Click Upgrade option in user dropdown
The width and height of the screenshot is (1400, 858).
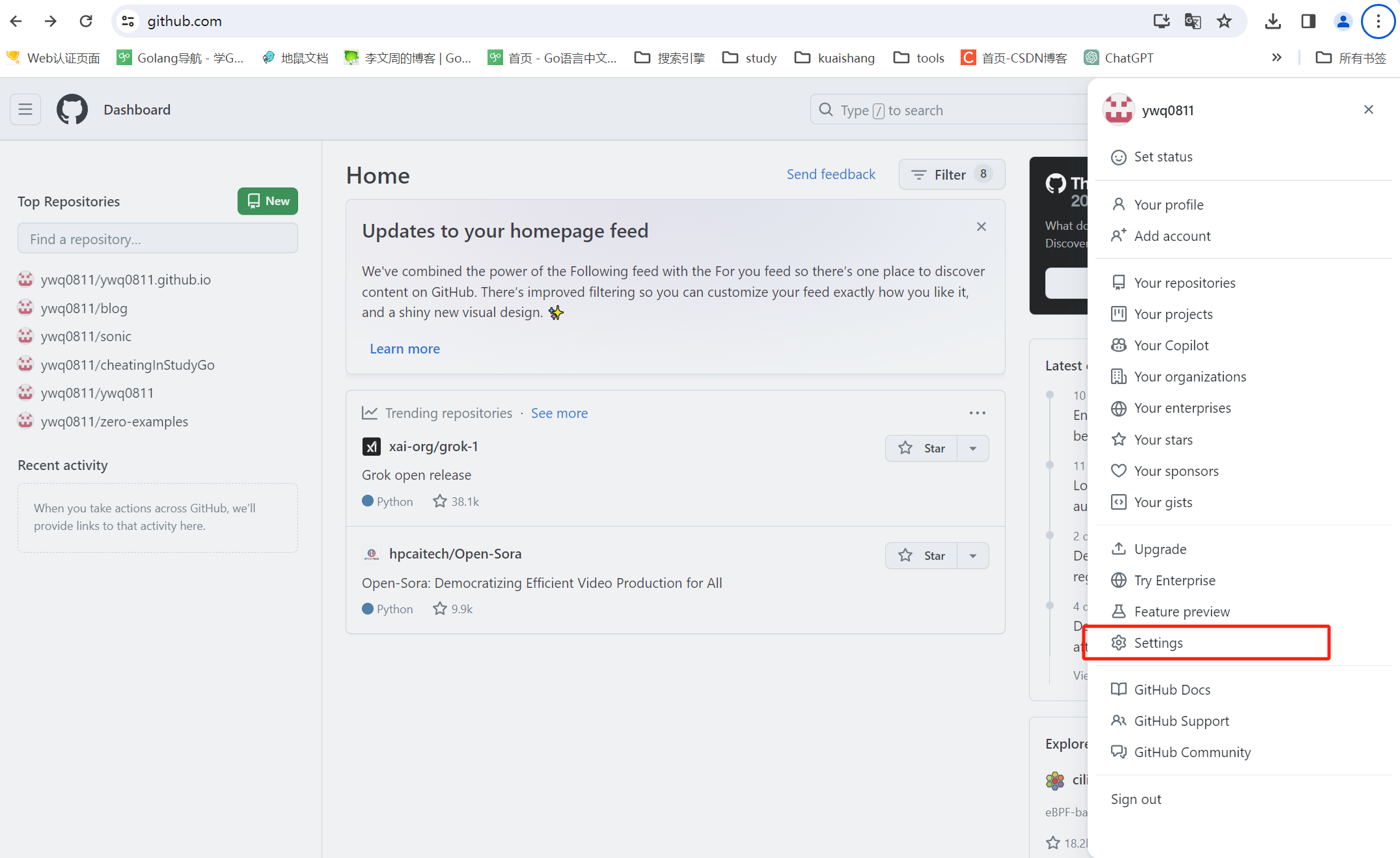[x=1160, y=548]
